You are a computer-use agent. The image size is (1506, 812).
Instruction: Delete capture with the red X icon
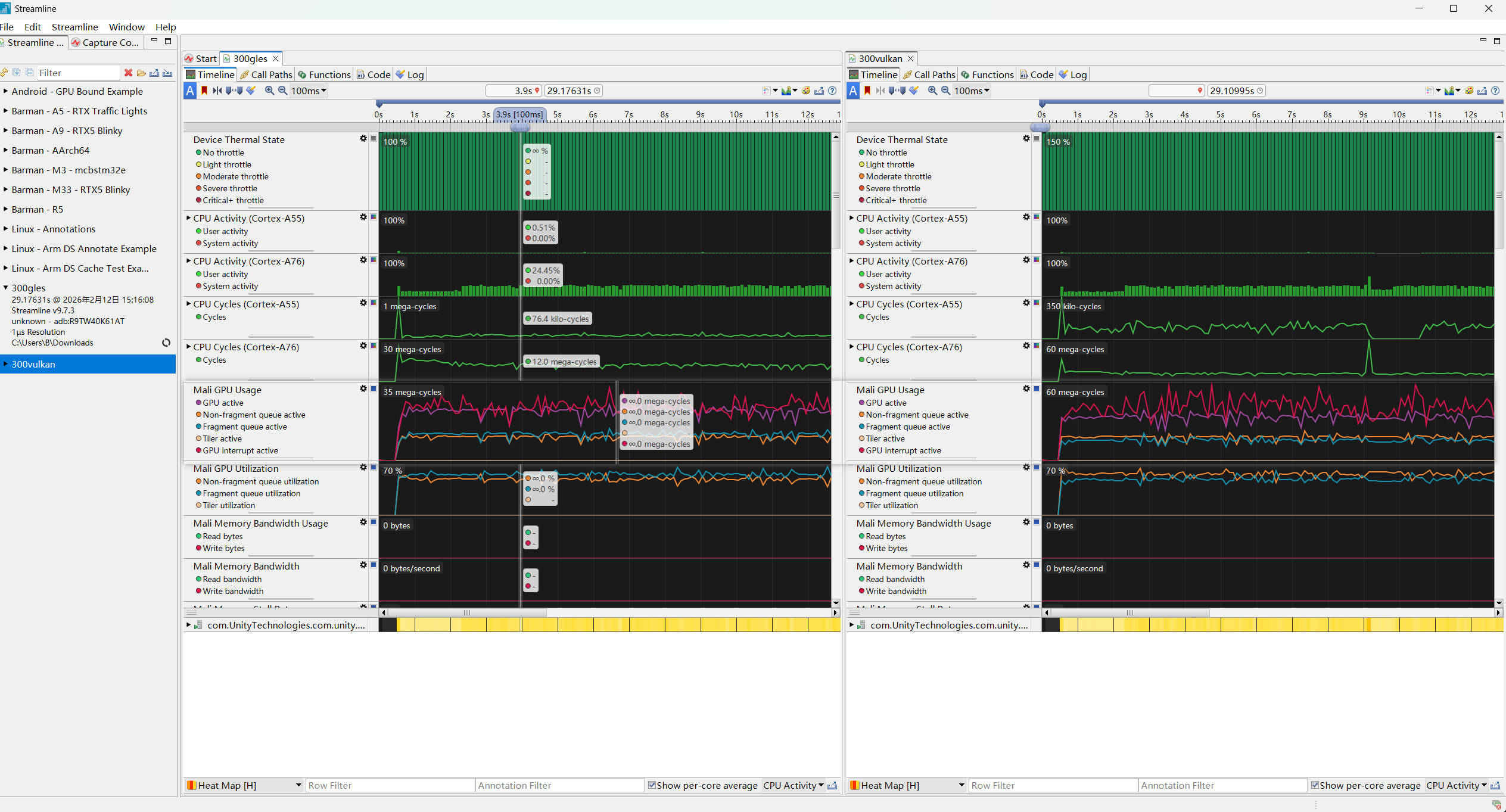click(128, 73)
